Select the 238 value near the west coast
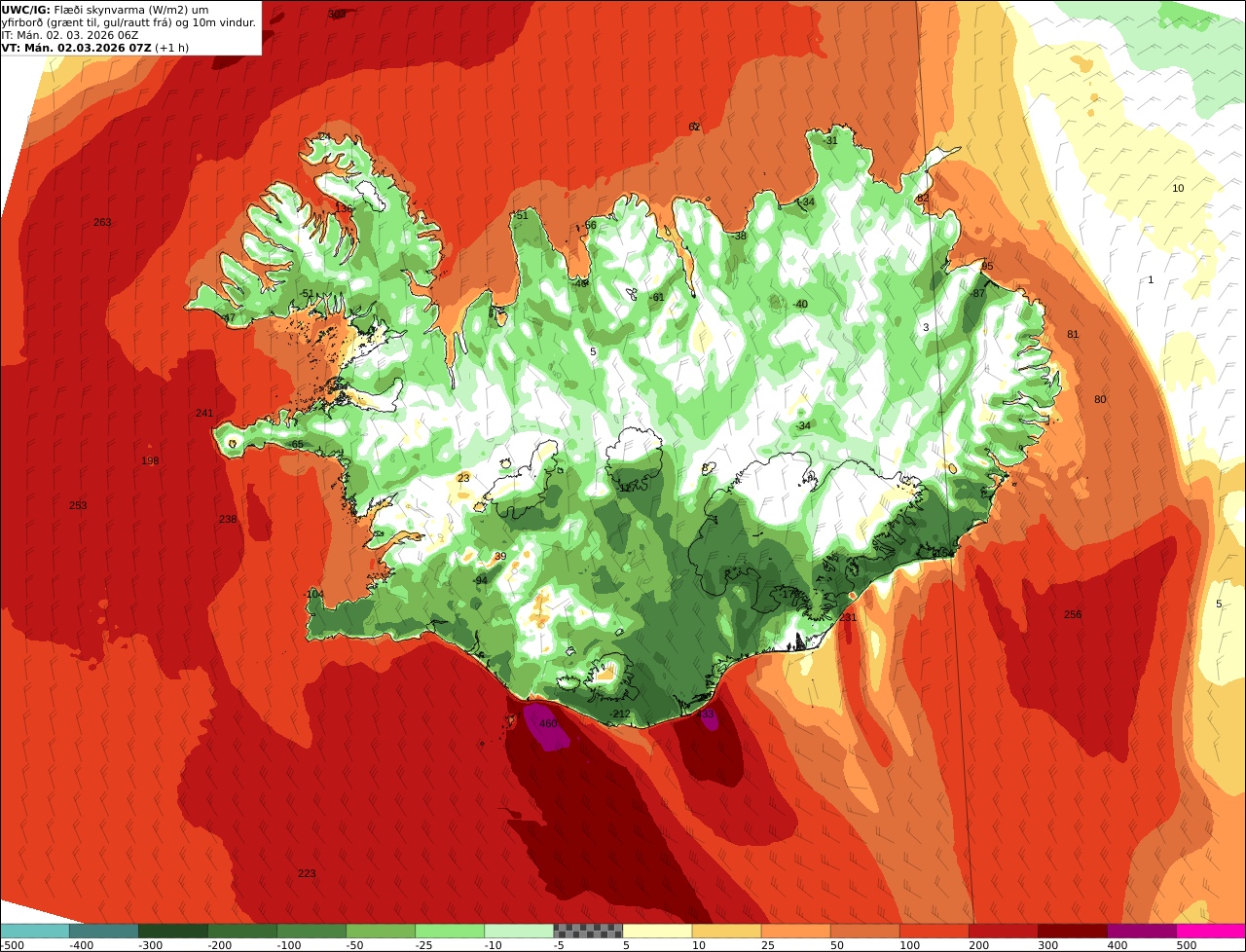 pos(228,520)
